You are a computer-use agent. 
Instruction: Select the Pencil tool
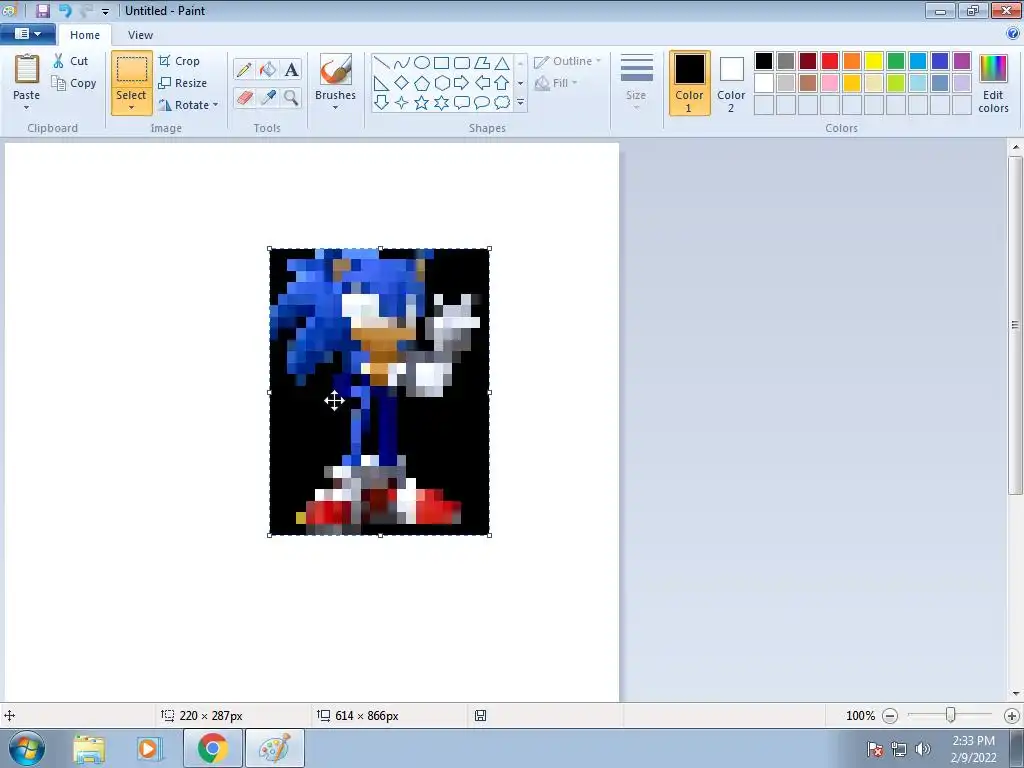244,69
